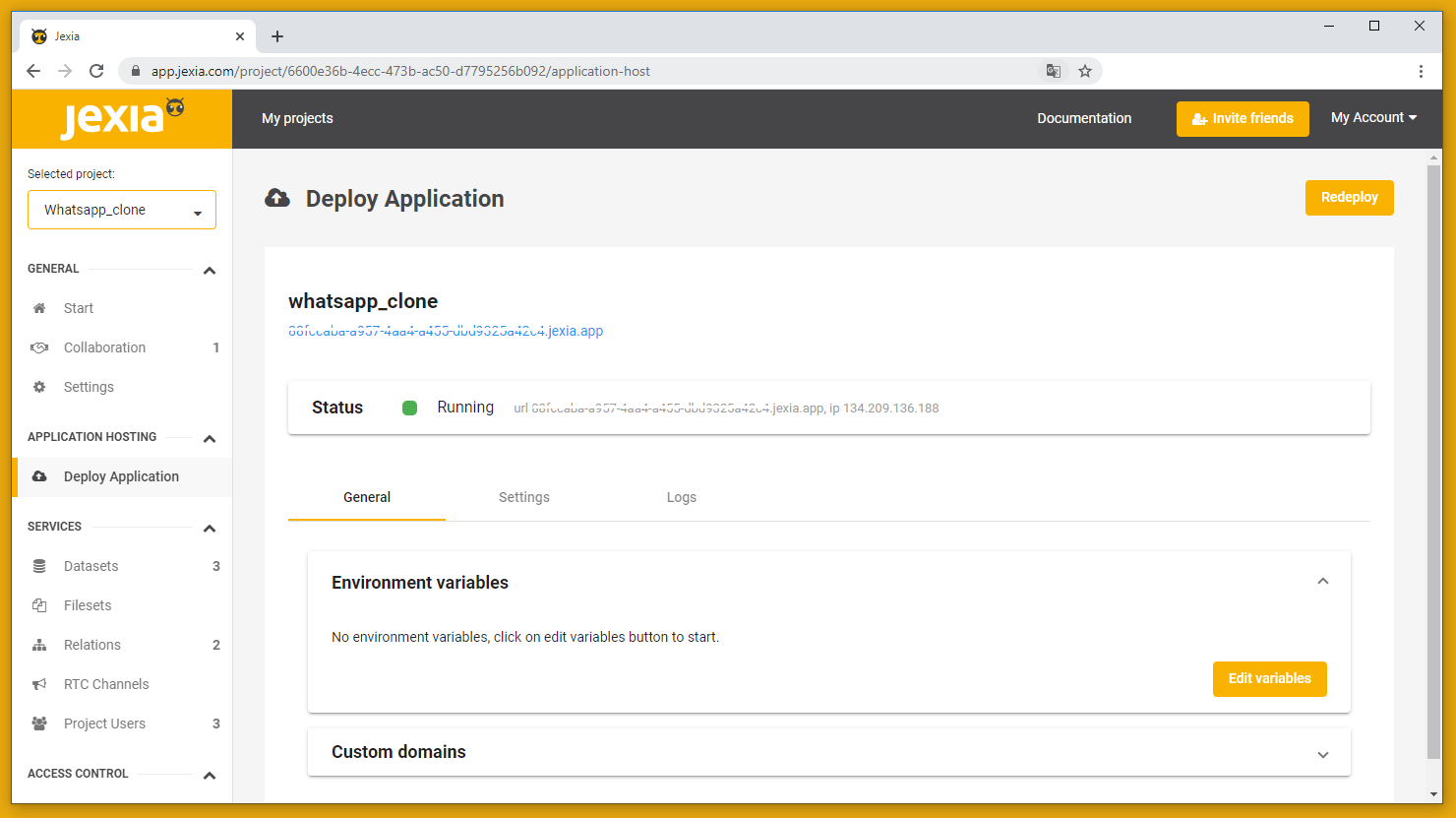Image resolution: width=1456 pixels, height=818 pixels.
Task: Click the browser address bar URL
Action: pos(400,71)
